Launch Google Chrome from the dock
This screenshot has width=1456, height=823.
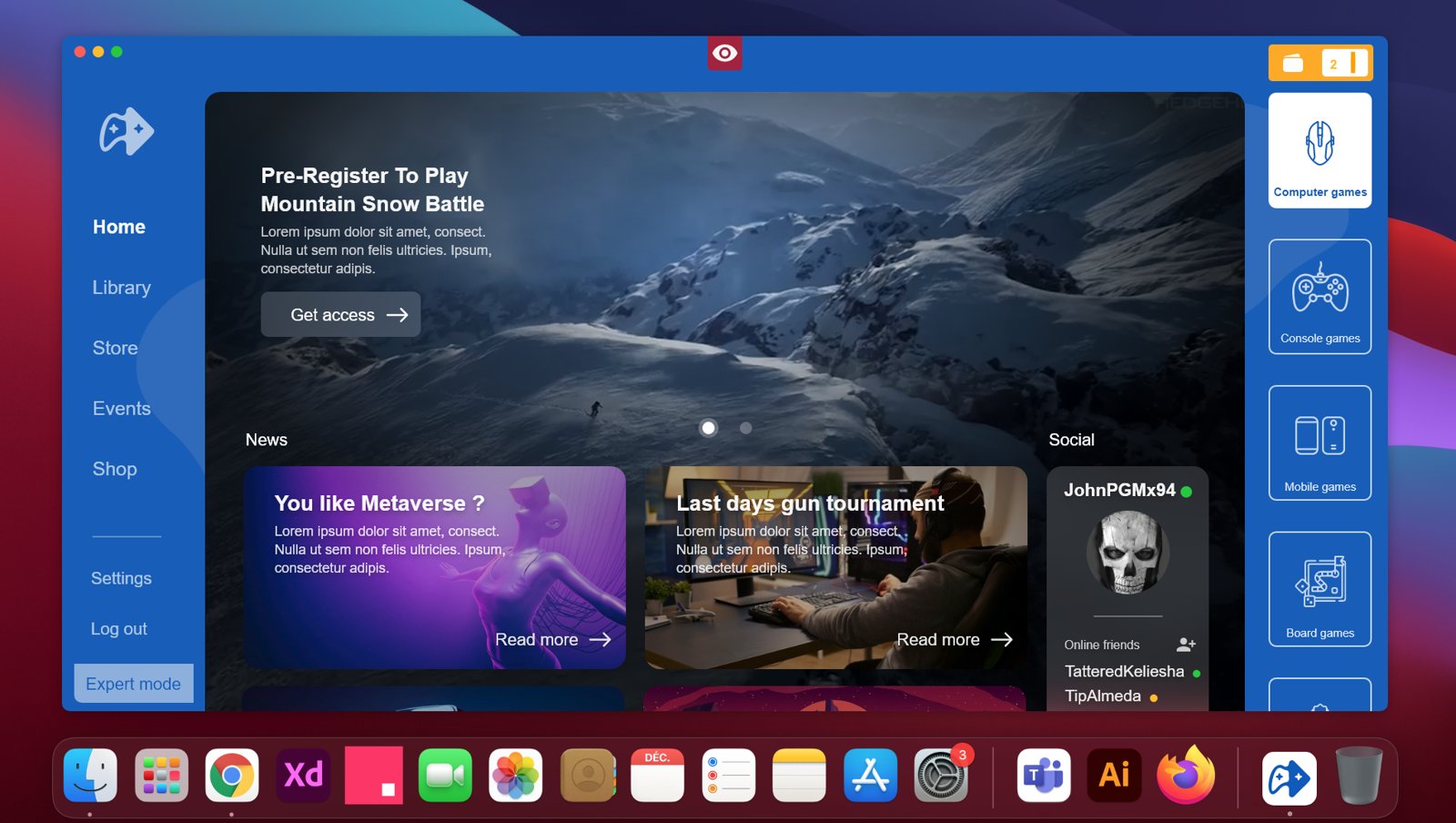click(232, 776)
